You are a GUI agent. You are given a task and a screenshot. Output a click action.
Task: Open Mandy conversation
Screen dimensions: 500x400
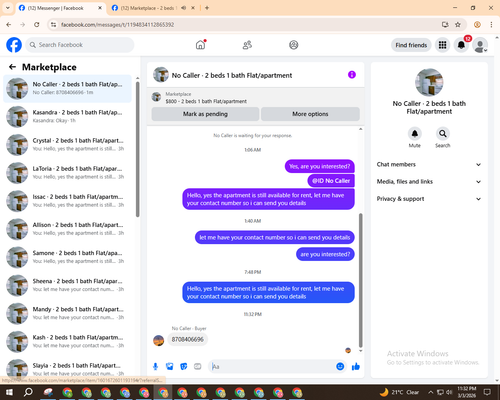coord(67,313)
